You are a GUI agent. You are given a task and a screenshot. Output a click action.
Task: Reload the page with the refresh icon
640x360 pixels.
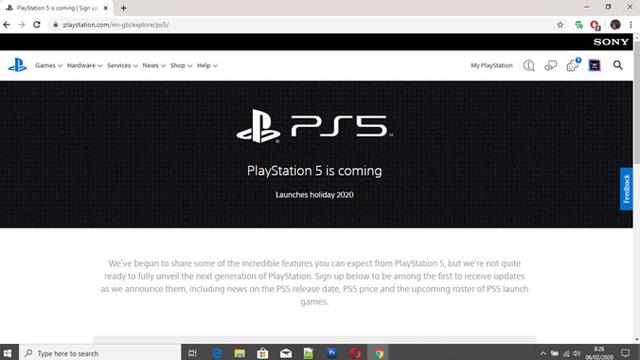click(x=37, y=24)
